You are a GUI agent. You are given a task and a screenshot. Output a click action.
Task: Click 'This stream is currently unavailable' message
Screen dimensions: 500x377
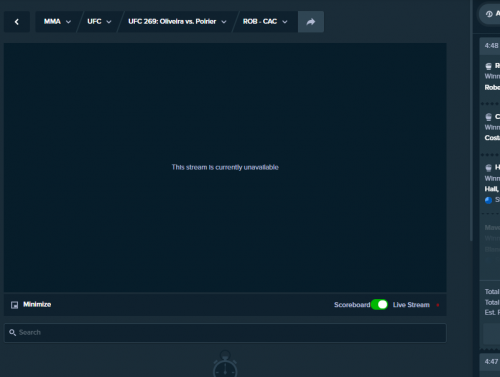coord(225,167)
